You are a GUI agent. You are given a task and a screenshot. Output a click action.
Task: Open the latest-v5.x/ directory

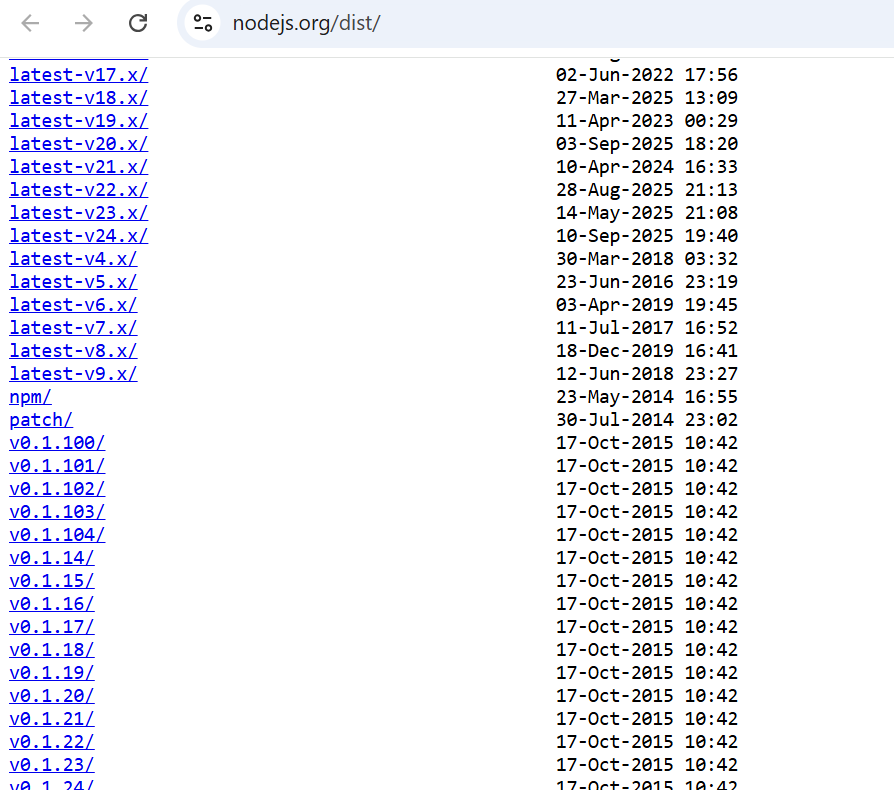(73, 282)
